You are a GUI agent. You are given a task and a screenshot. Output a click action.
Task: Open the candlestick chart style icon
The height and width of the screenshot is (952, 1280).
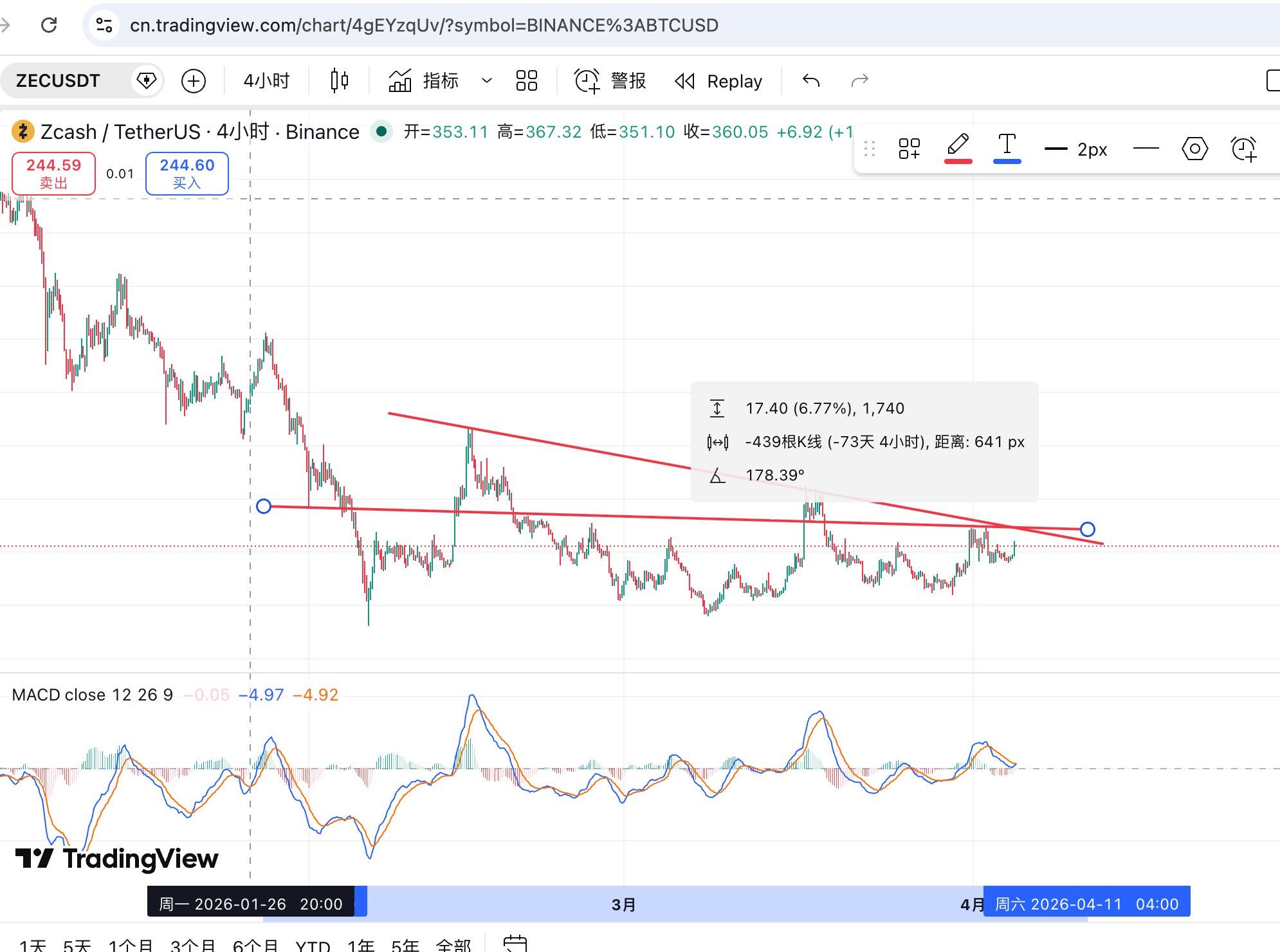tap(339, 81)
